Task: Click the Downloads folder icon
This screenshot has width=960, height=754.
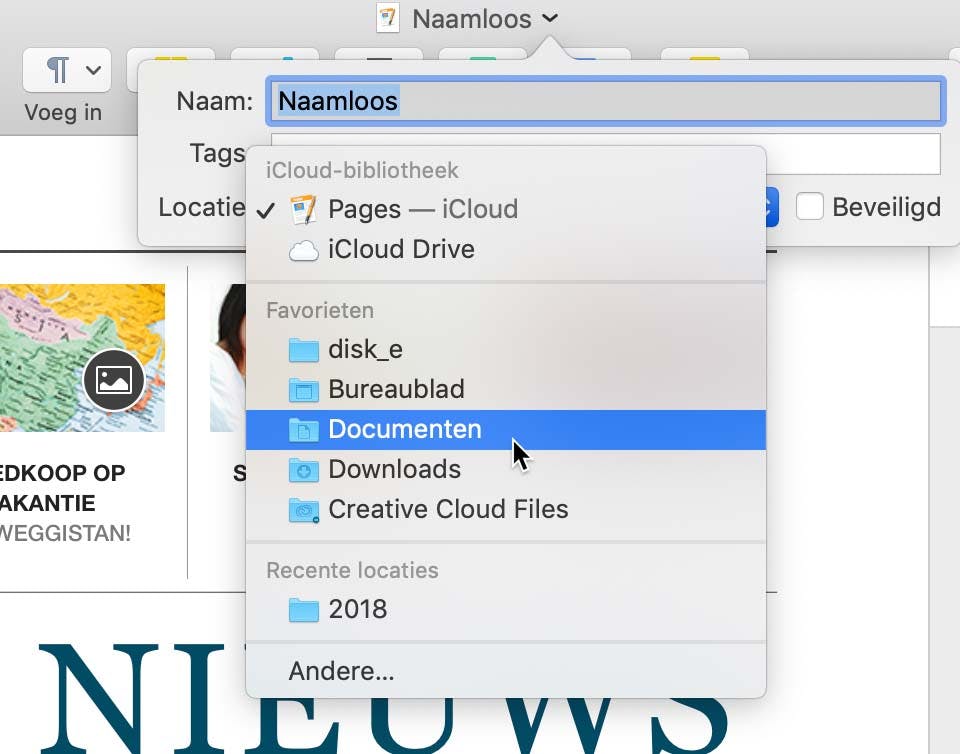Action: (303, 469)
